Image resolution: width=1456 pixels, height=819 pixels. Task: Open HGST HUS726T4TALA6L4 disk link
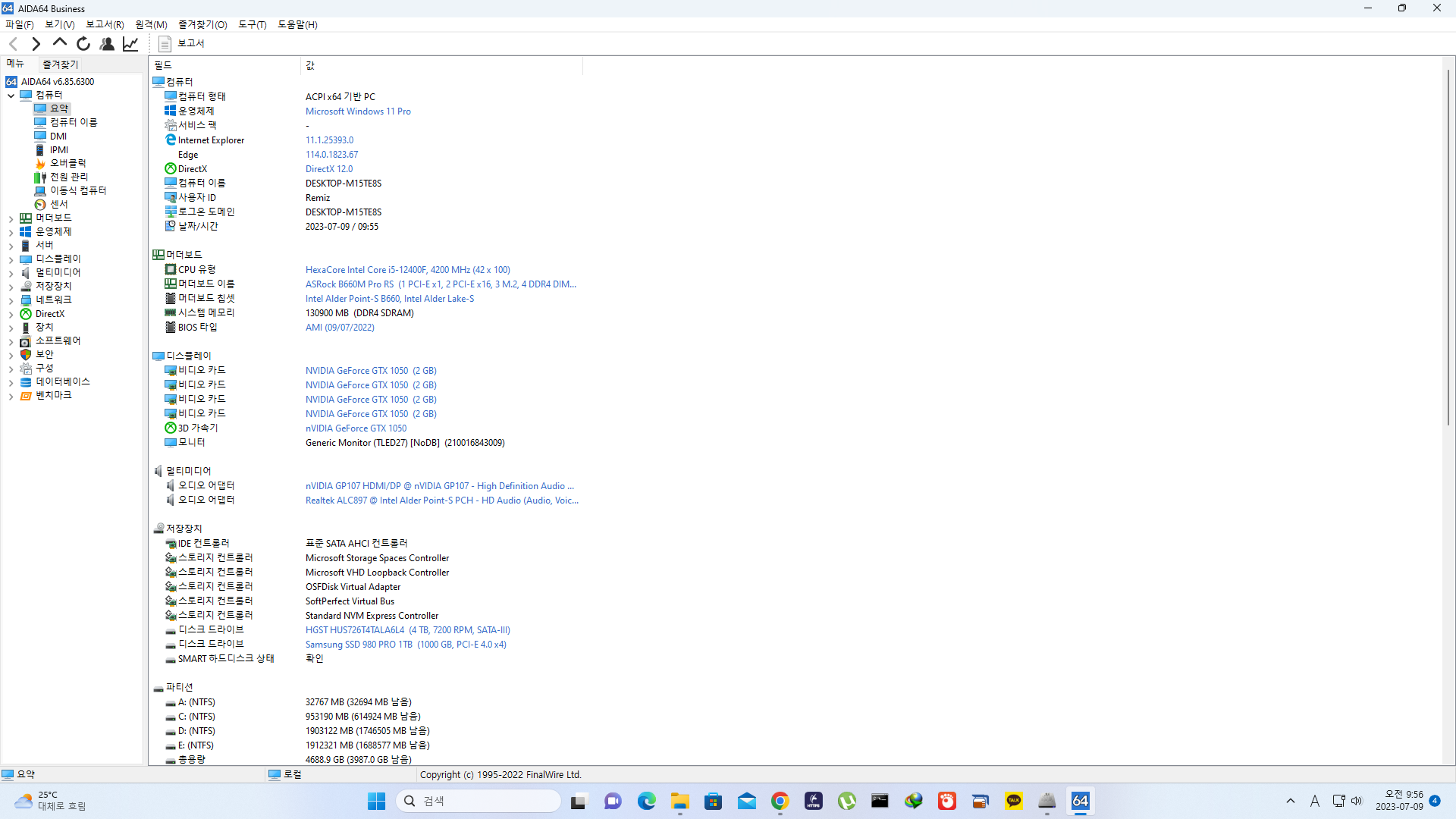pyautogui.click(x=408, y=630)
